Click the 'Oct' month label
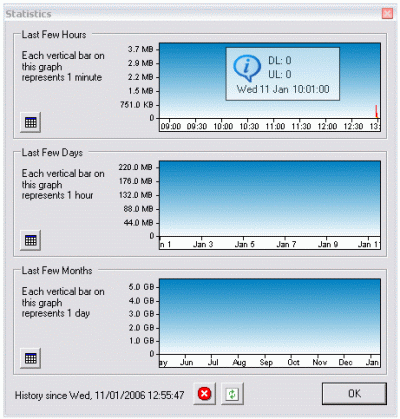 pyautogui.click(x=293, y=362)
